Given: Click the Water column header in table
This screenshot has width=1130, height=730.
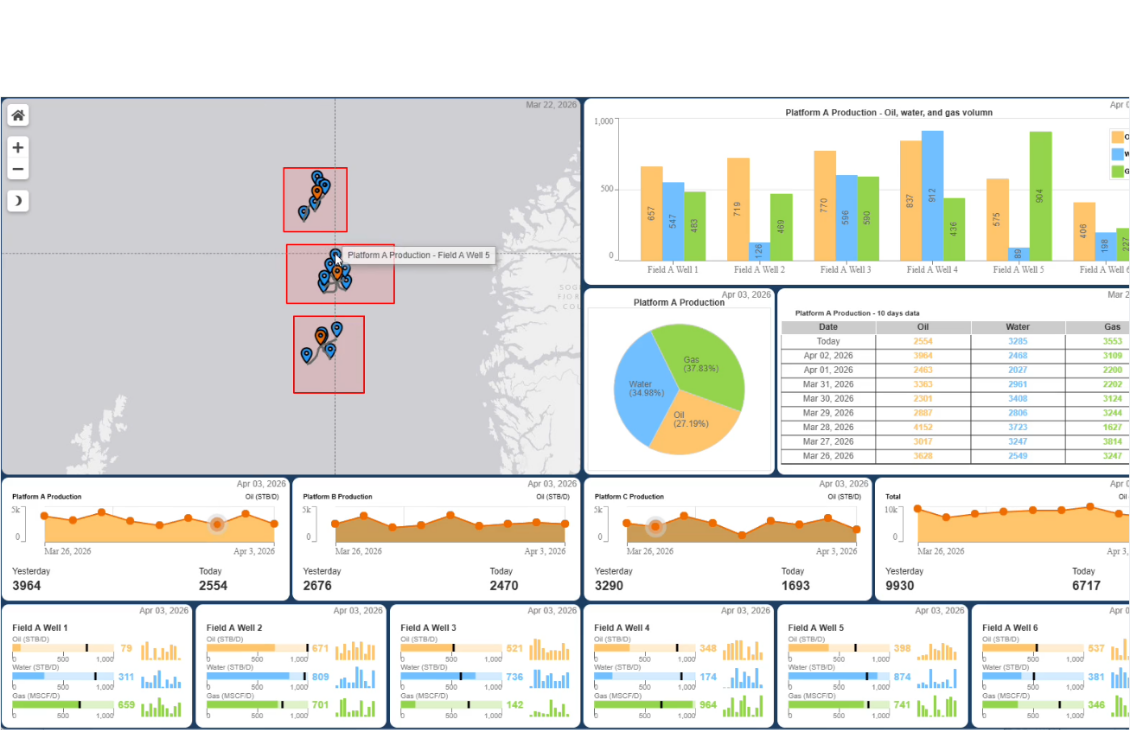Looking at the screenshot, I should click(1018, 327).
